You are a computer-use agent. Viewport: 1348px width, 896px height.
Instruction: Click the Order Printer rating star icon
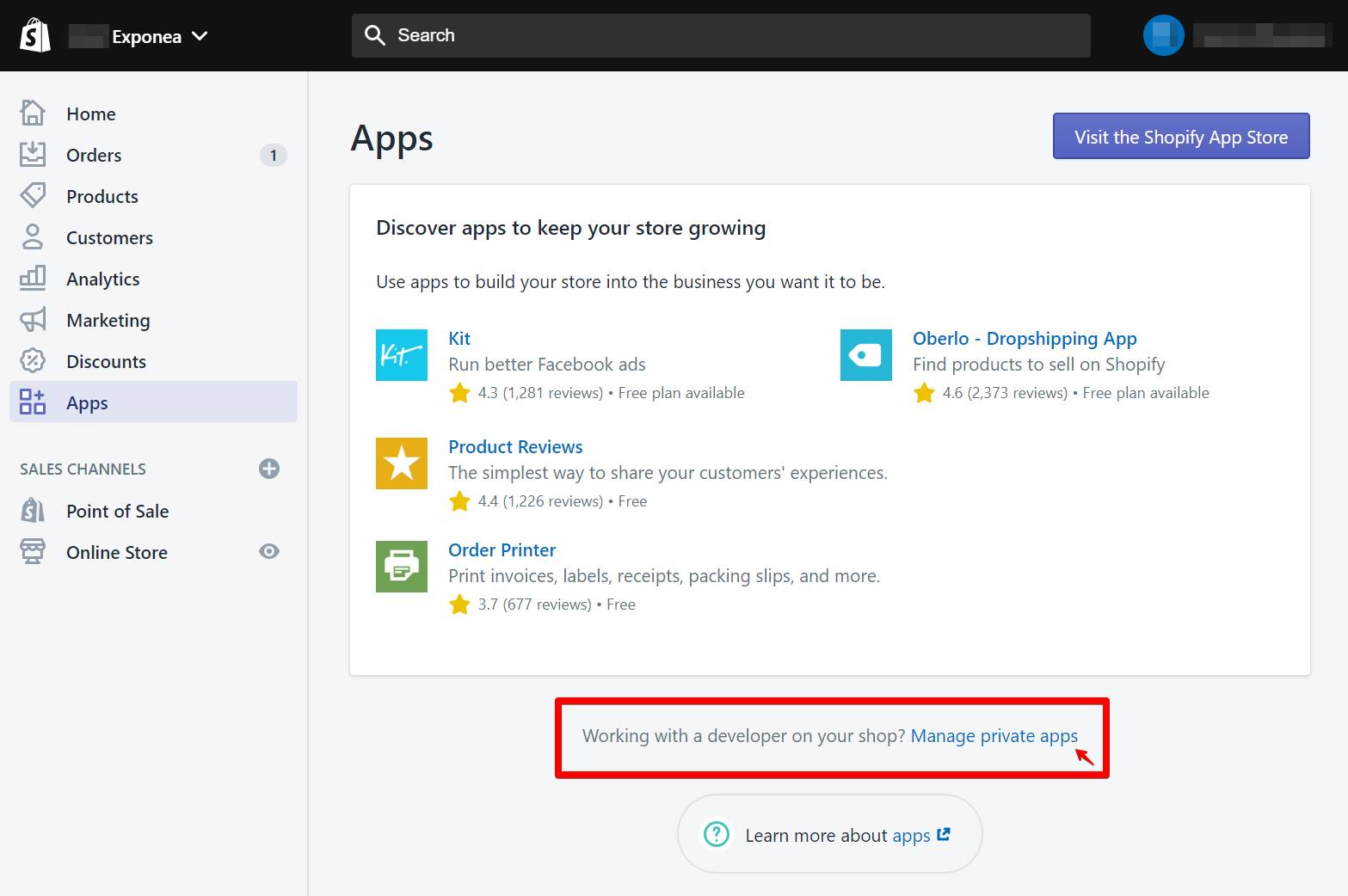coord(459,604)
